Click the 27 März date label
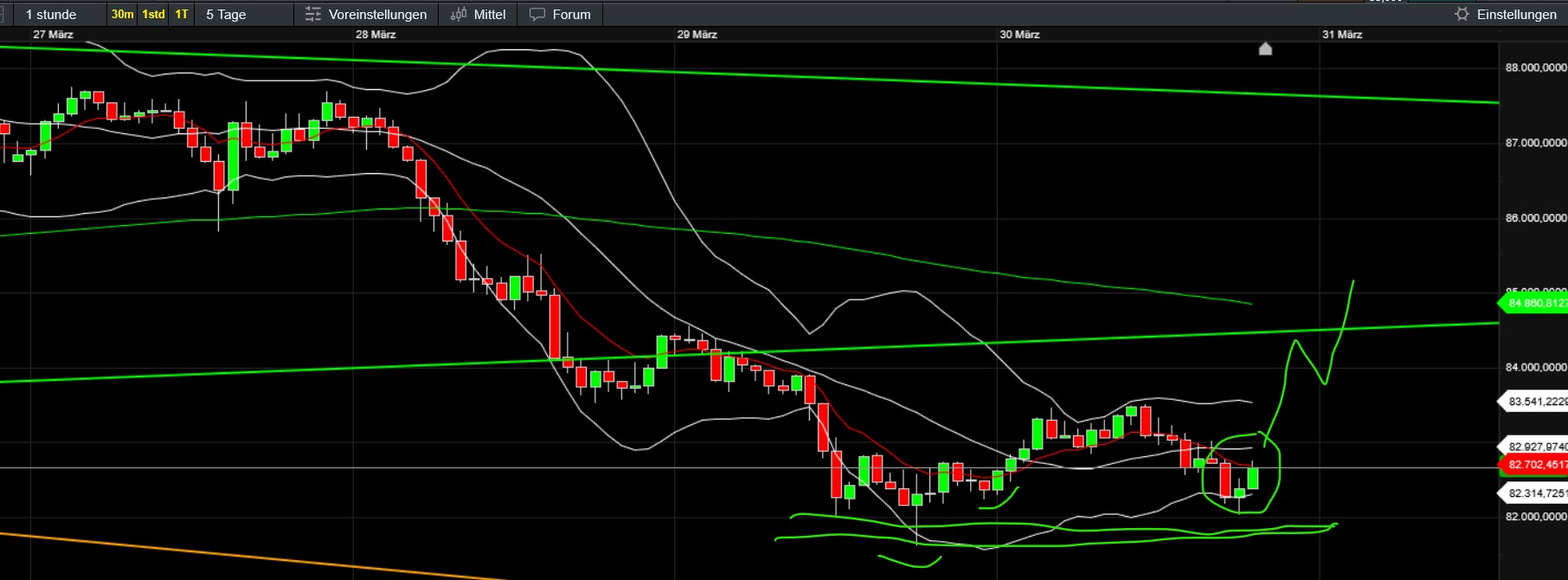The width and height of the screenshot is (1568, 580). 53,35
